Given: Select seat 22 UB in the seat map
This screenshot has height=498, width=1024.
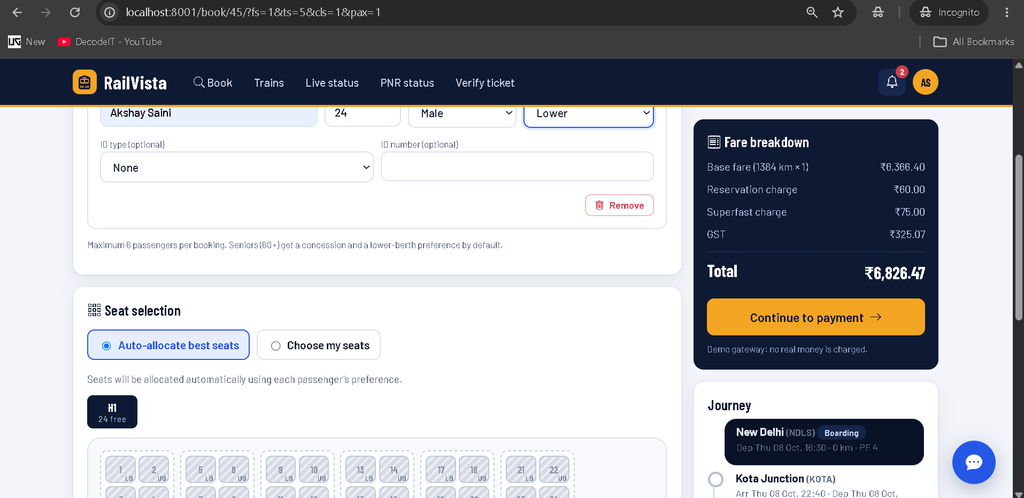Looking at the screenshot, I should [554, 469].
